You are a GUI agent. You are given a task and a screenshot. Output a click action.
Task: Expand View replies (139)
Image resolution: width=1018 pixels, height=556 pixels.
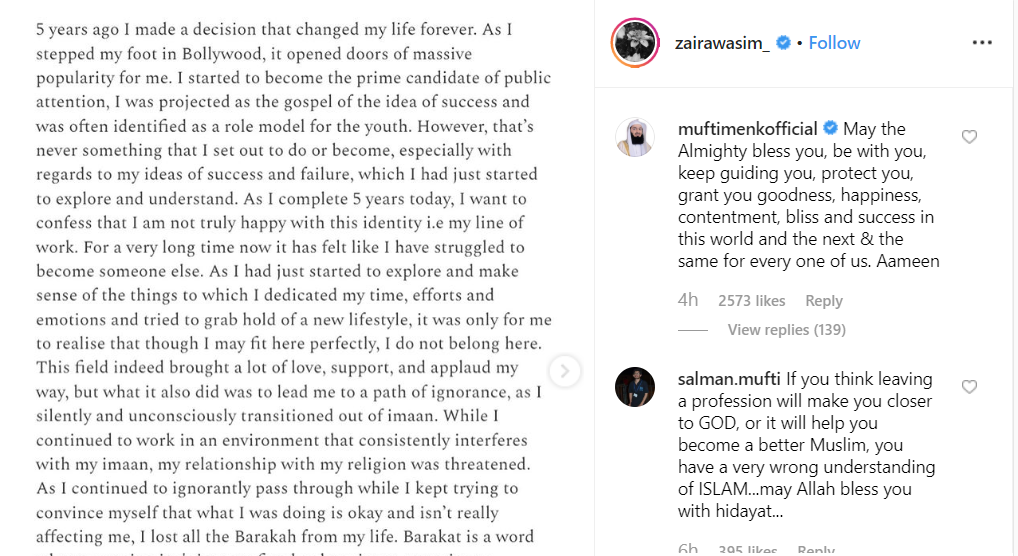coord(786,330)
